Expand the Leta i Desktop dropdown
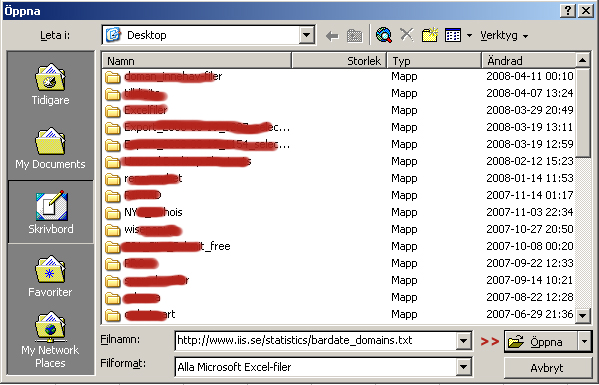The image size is (599, 385). tap(306, 35)
